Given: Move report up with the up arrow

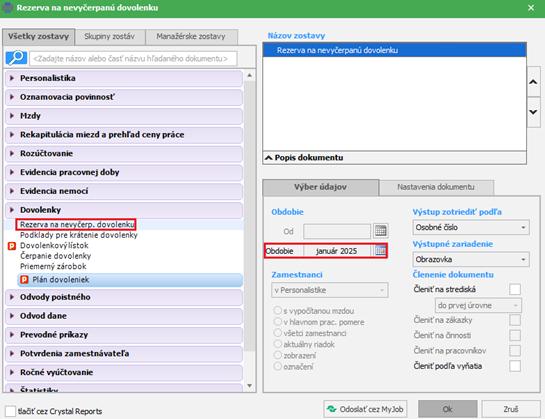Looking at the screenshot, I should click(x=534, y=82).
